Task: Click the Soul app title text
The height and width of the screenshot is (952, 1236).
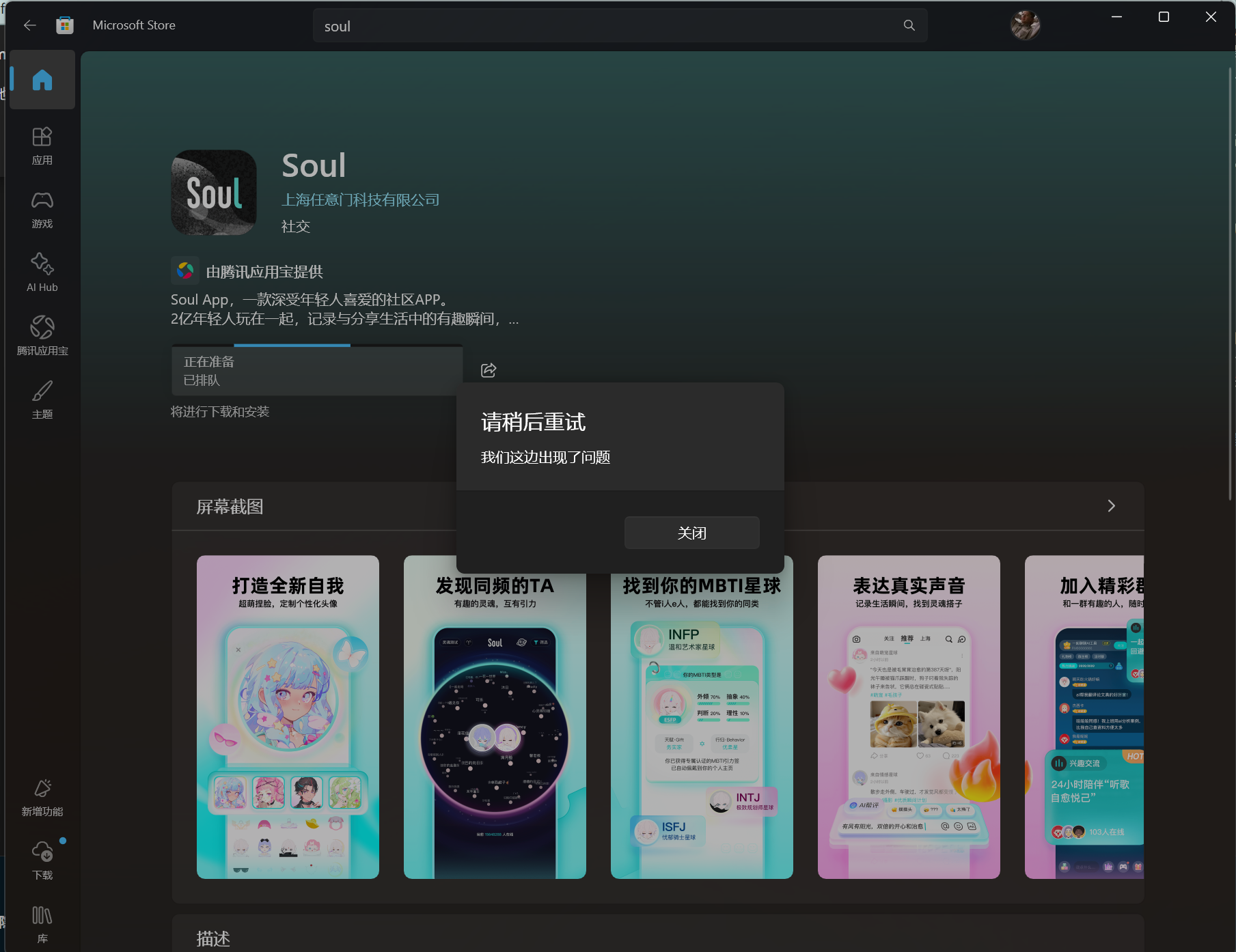Action: click(314, 165)
